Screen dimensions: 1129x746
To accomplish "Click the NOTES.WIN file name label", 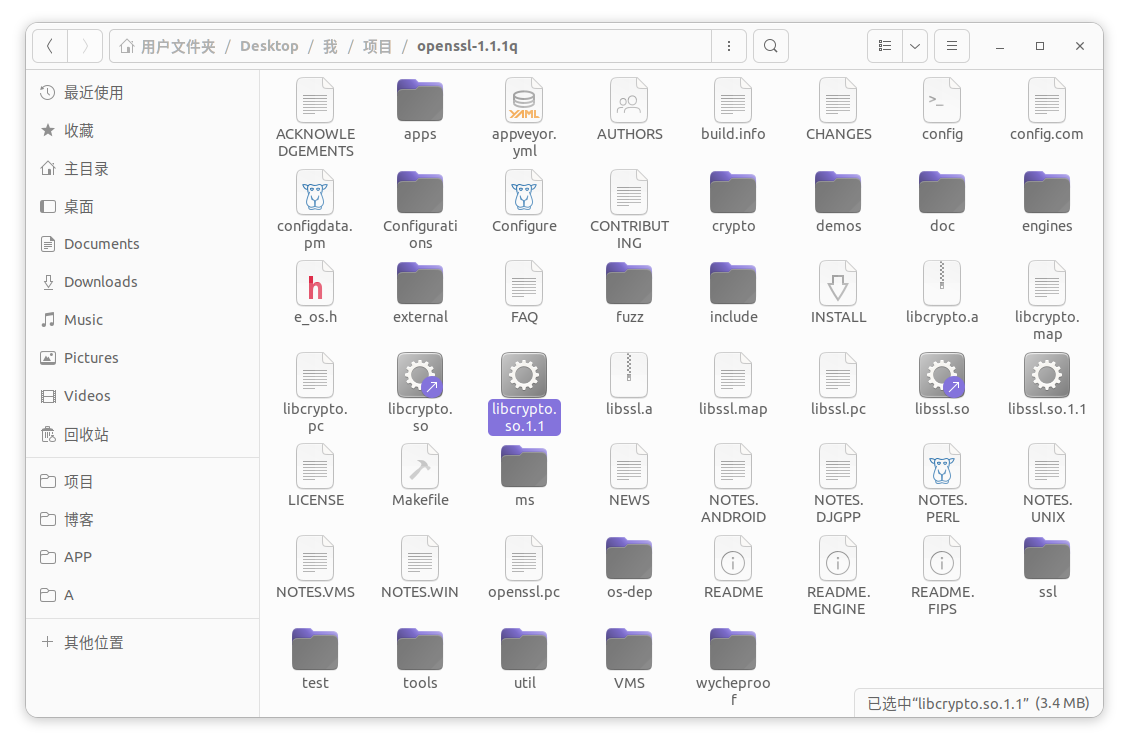I will pos(420,592).
